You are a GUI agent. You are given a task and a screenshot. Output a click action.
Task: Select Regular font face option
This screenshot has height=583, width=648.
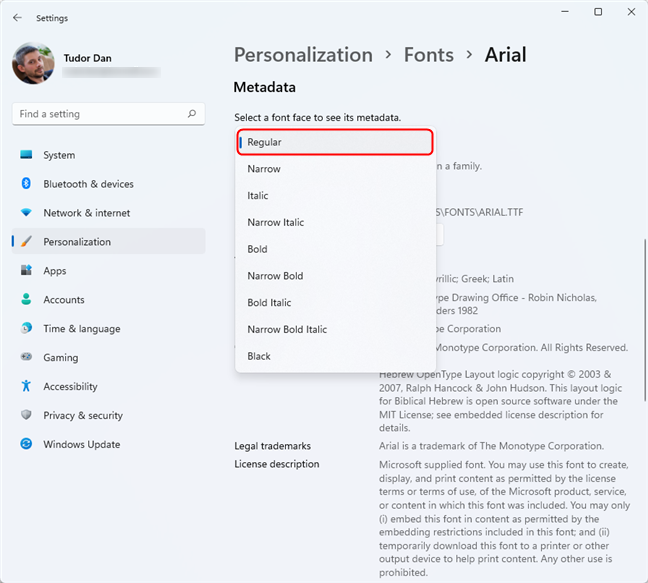[x=335, y=142]
